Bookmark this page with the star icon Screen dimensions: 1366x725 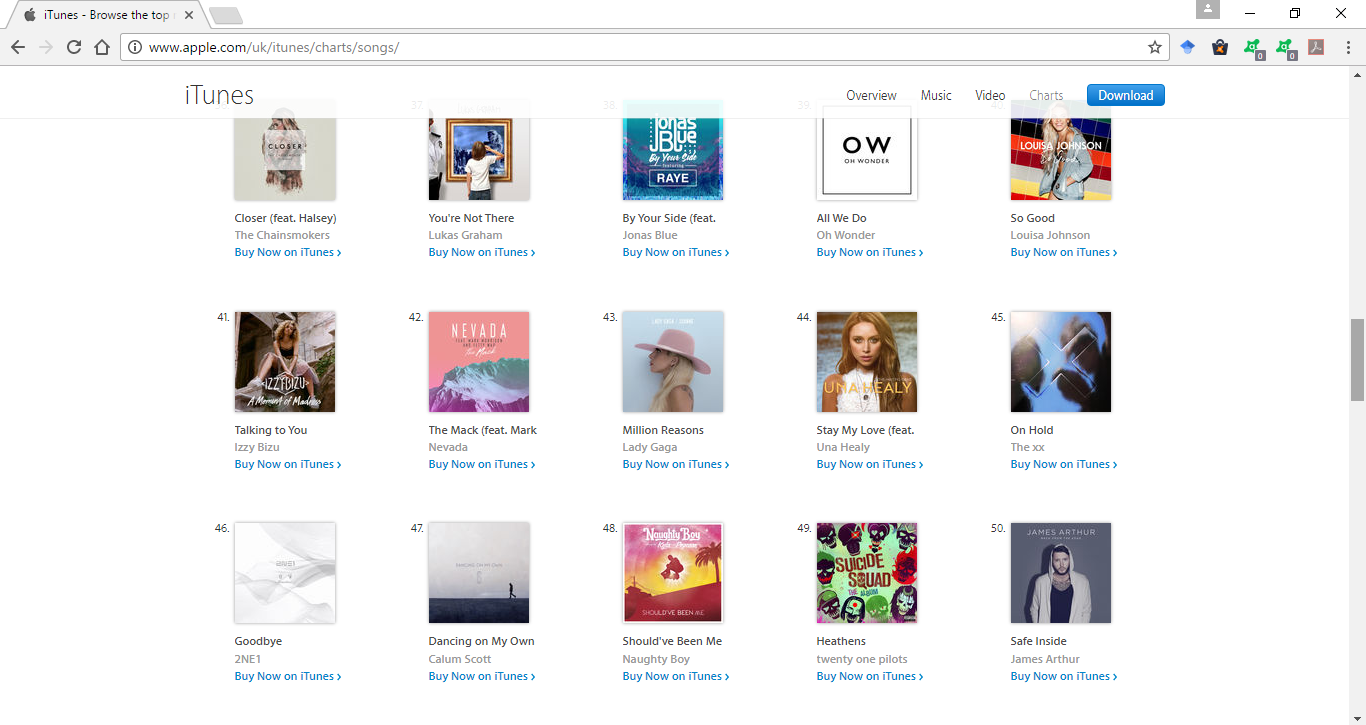(1155, 47)
